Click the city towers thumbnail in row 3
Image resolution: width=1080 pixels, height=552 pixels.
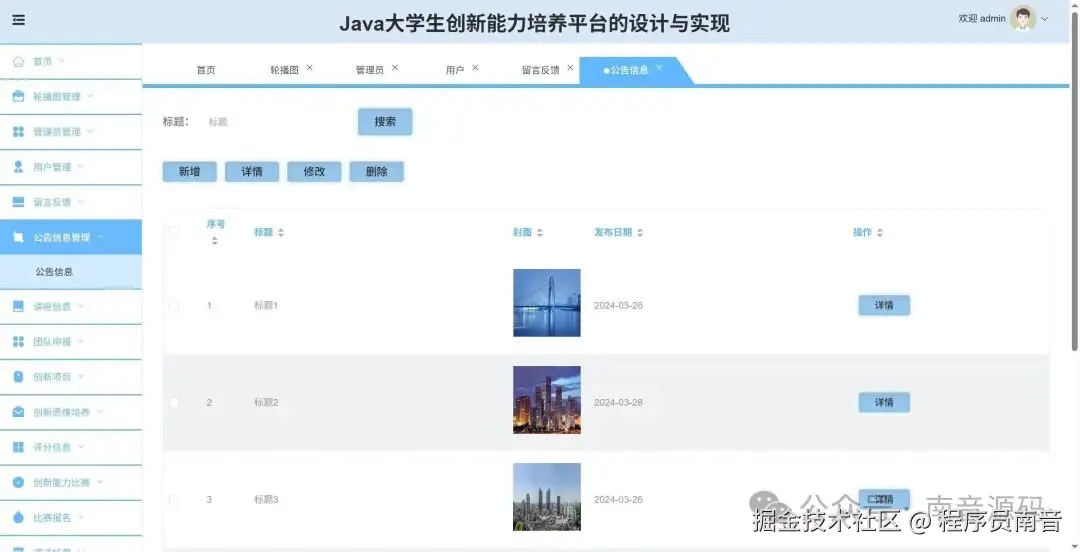point(547,497)
